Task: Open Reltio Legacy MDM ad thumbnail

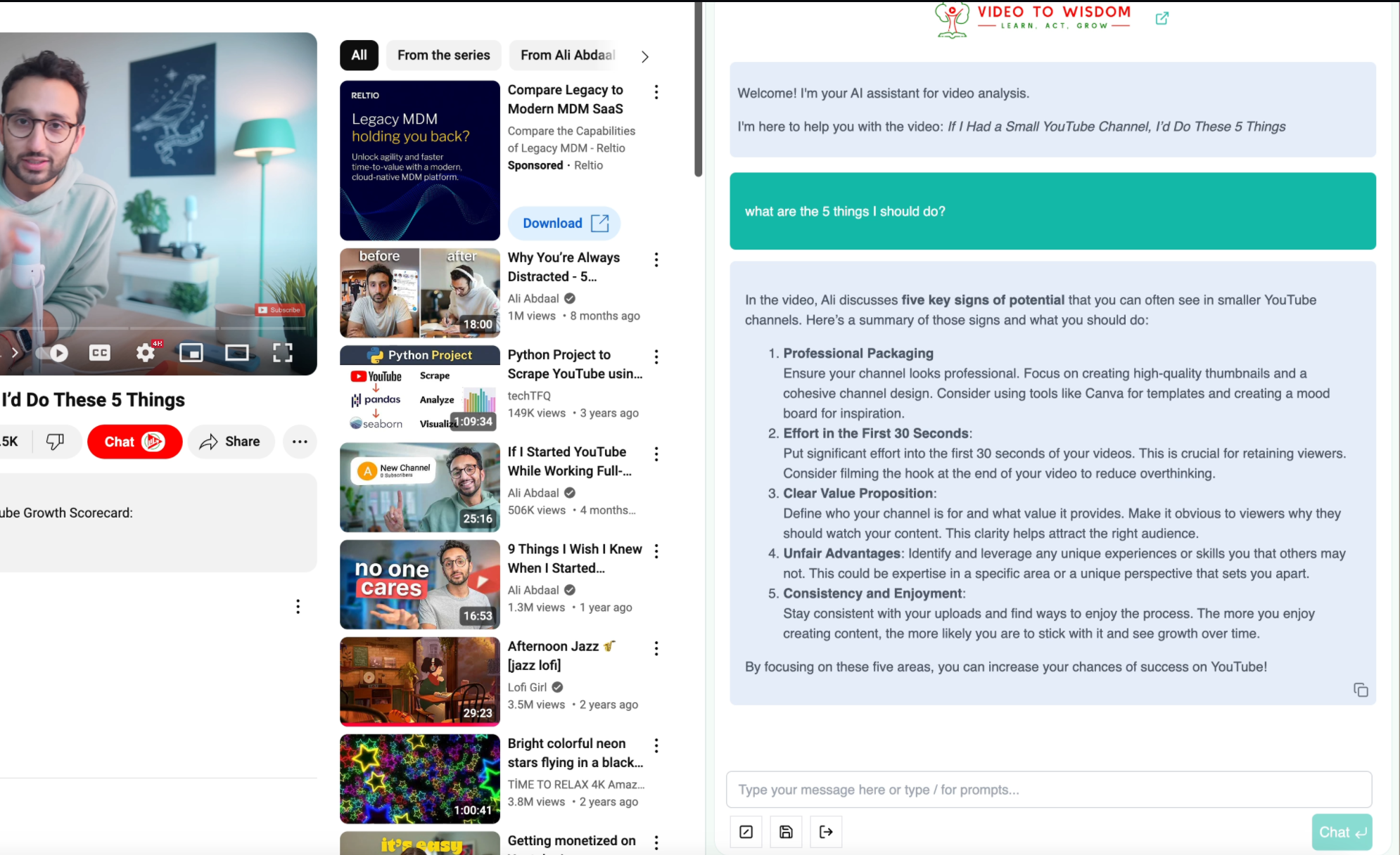Action: click(420, 160)
